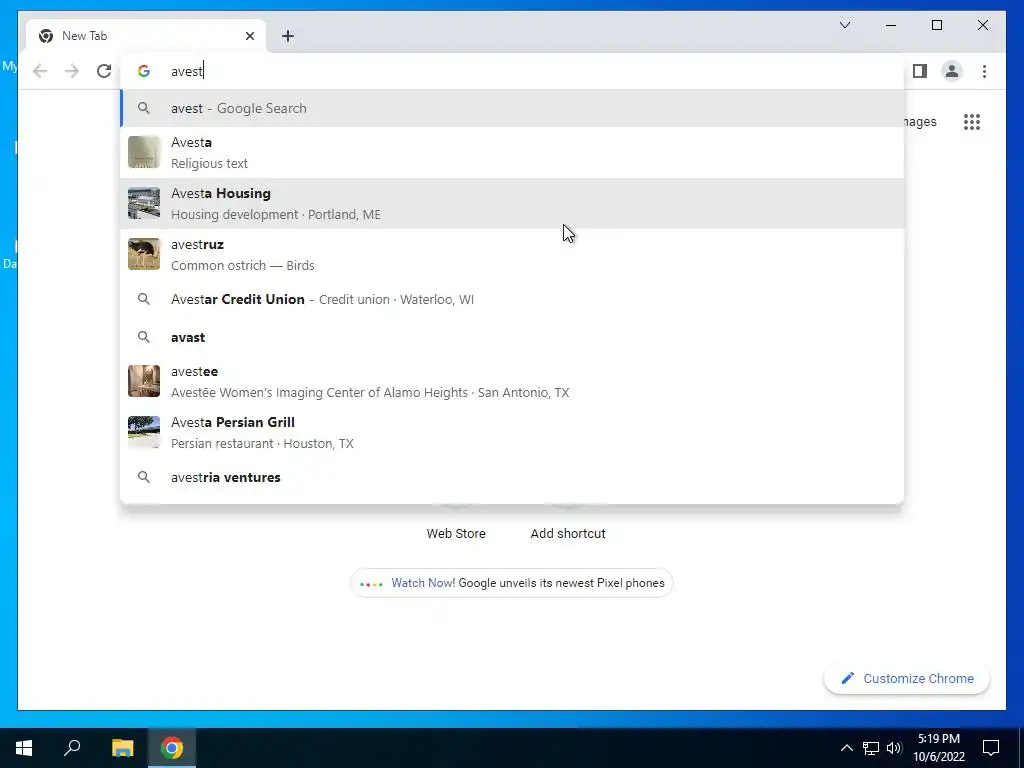The height and width of the screenshot is (768, 1024).
Task: Click Chrome icon in taskbar
Action: (x=172, y=748)
